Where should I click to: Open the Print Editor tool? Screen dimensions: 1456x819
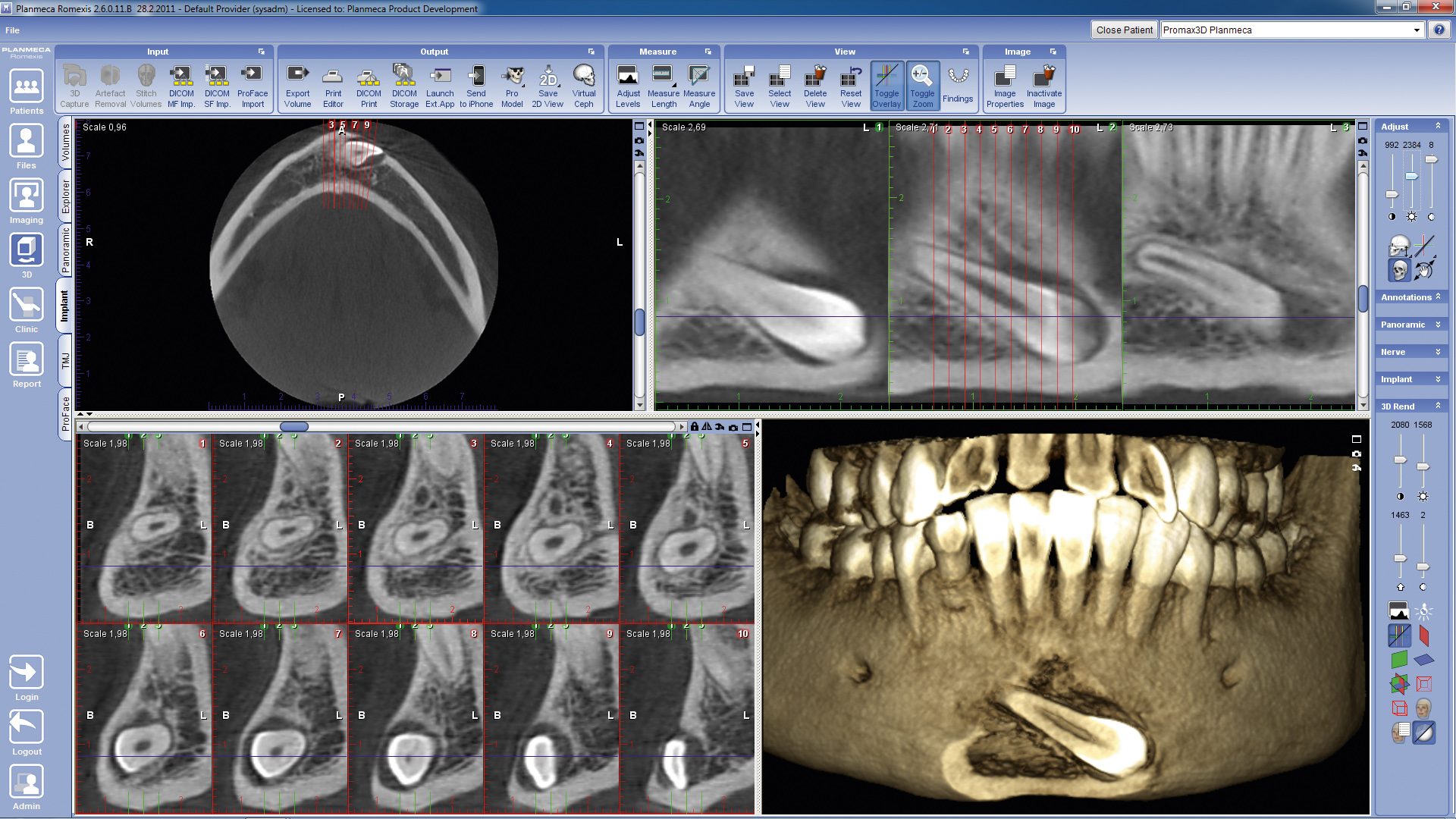pos(333,85)
